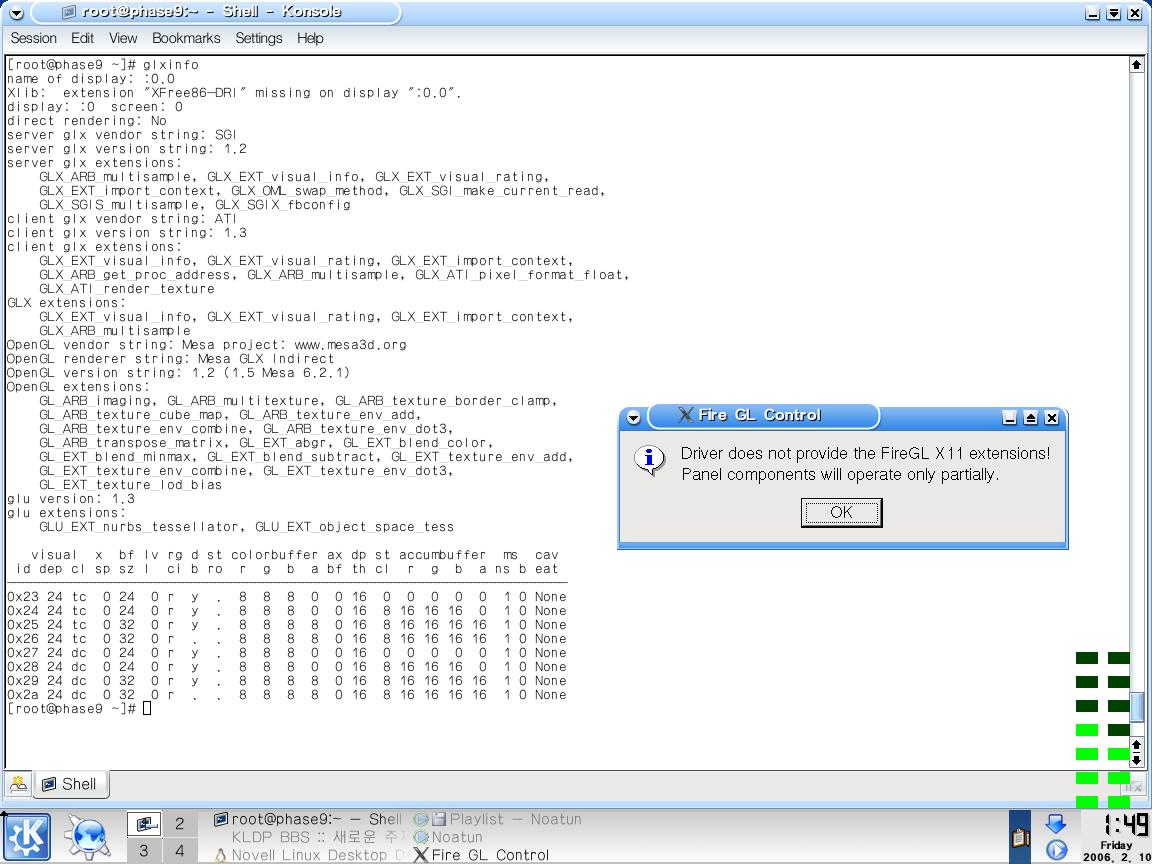
Task: Click the X icon in Fire GL title
Action: click(x=685, y=416)
